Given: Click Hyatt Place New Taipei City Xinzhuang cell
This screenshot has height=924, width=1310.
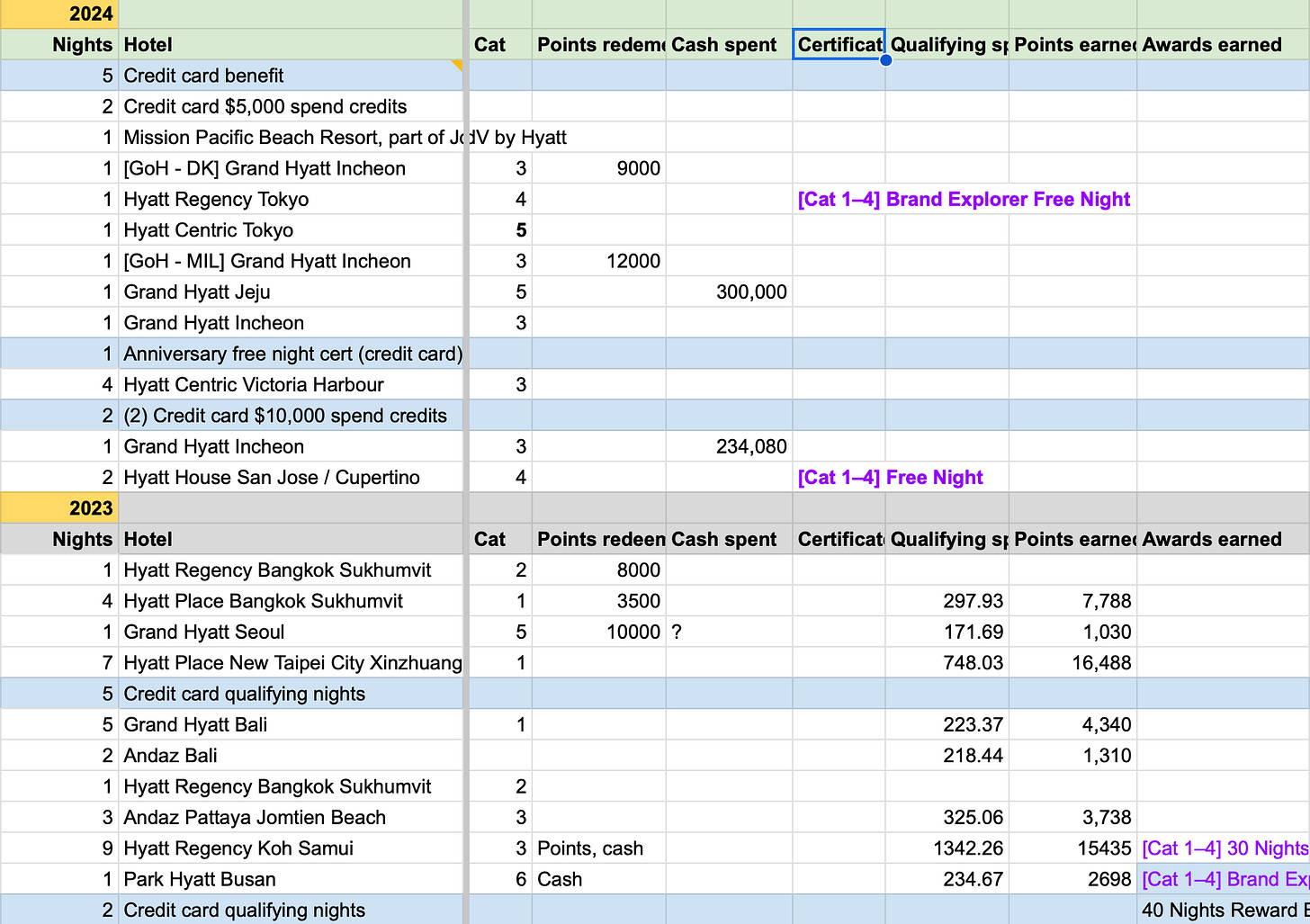Looking at the screenshot, I should pyautogui.click(x=291, y=662).
